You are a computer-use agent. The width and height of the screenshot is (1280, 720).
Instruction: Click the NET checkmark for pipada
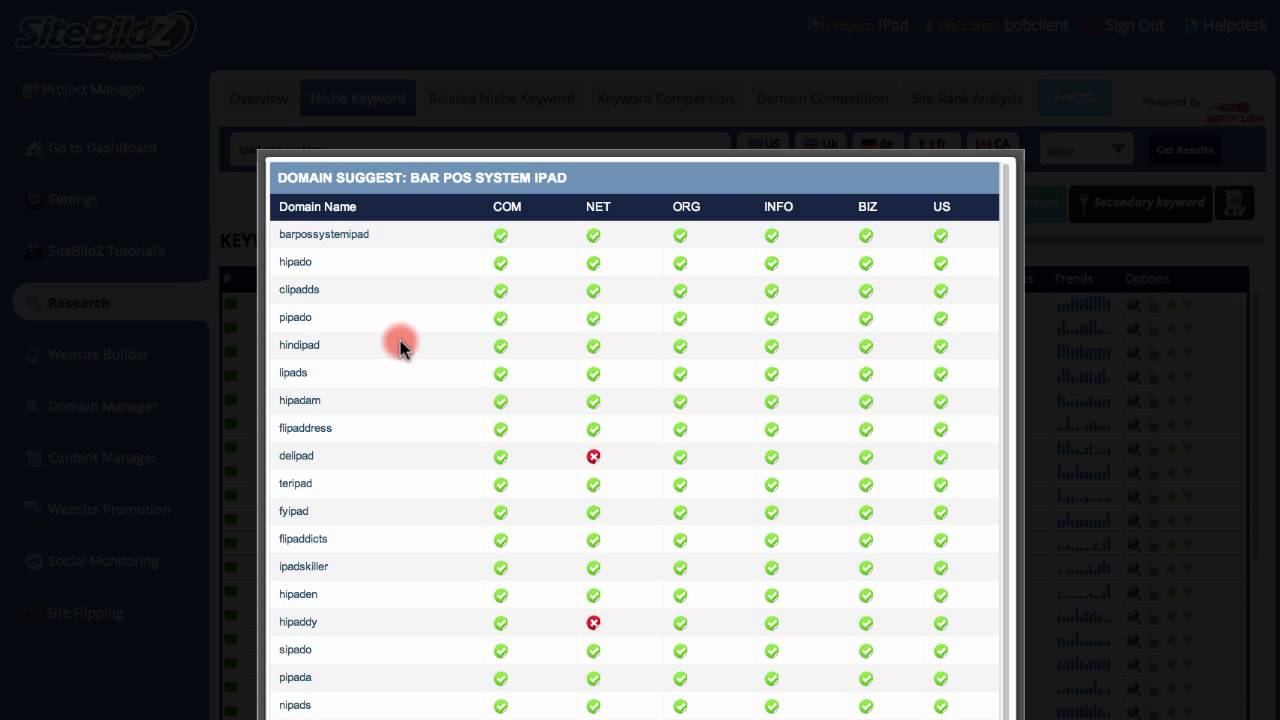click(x=594, y=679)
